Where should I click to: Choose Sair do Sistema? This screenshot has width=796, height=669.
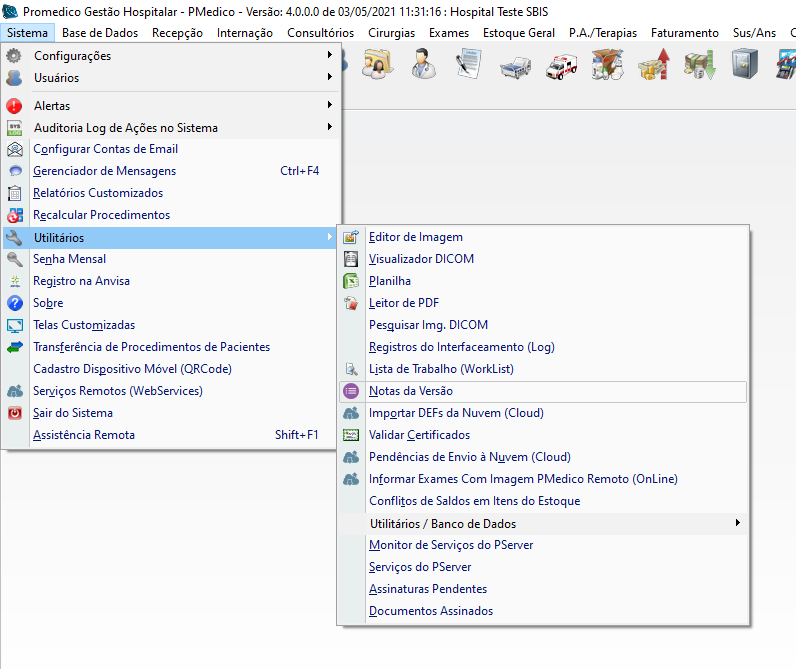pos(73,413)
